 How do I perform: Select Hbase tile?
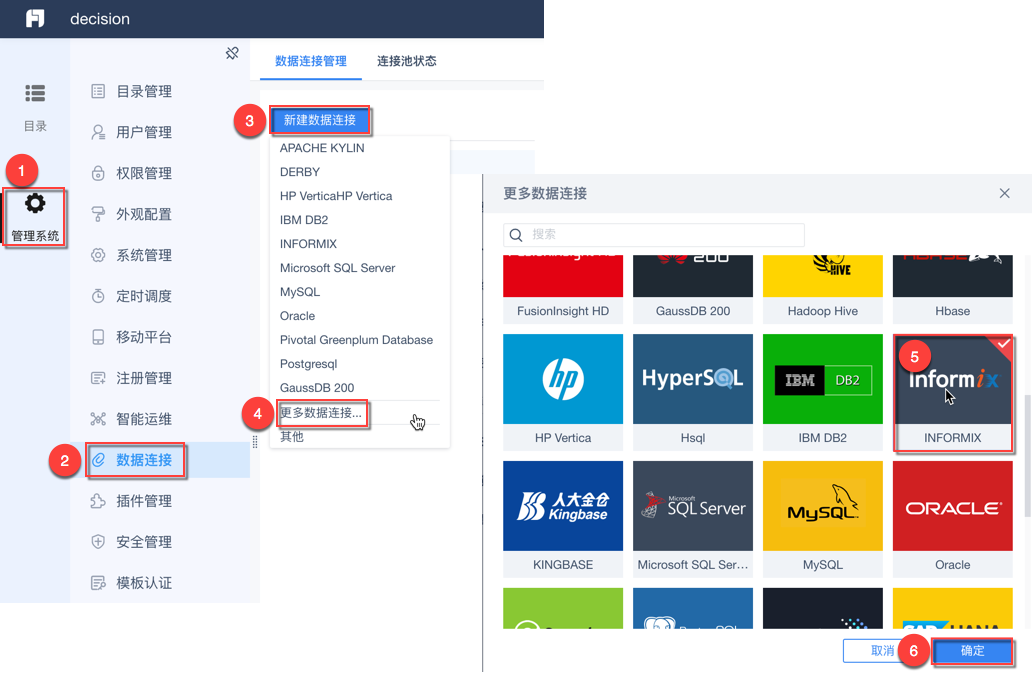pyautogui.click(x=952, y=289)
